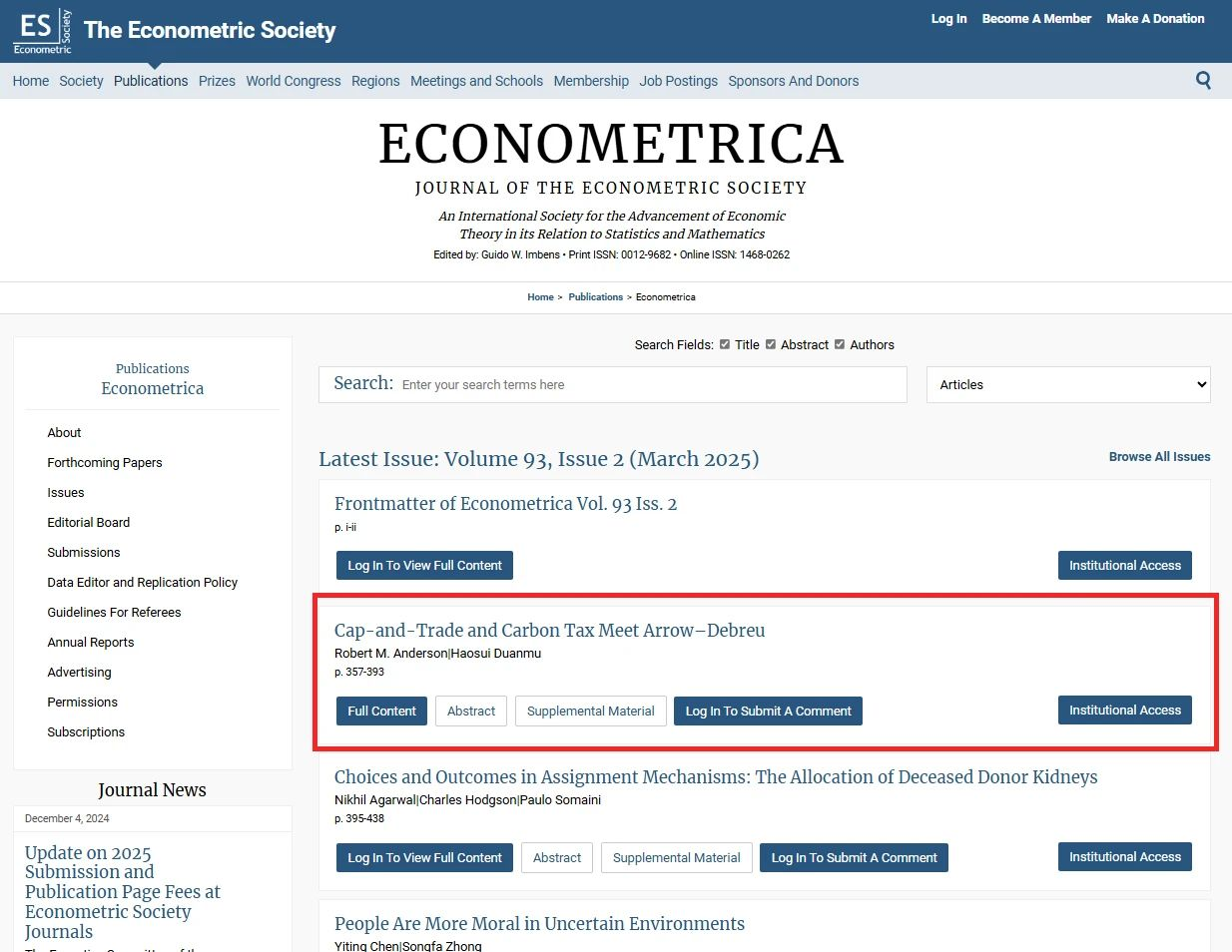This screenshot has width=1232, height=952.
Task: Click Log In To View Full Content for Frontmatter
Action: click(424, 566)
